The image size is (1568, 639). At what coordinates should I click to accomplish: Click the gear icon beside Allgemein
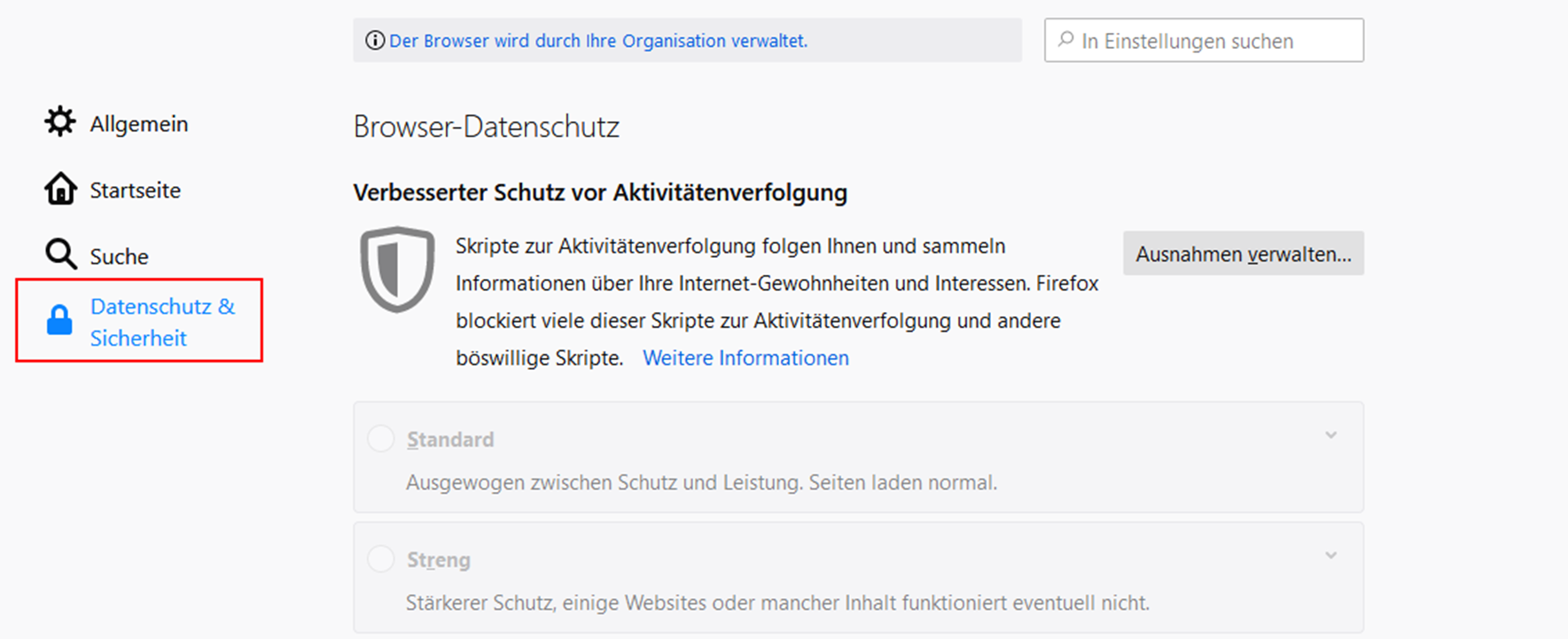tap(60, 122)
